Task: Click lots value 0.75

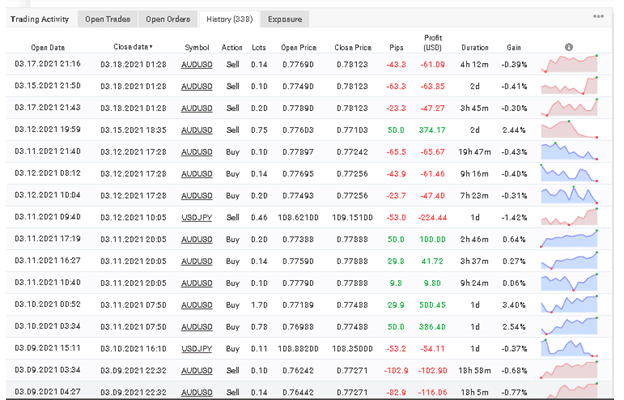Action: tap(259, 130)
